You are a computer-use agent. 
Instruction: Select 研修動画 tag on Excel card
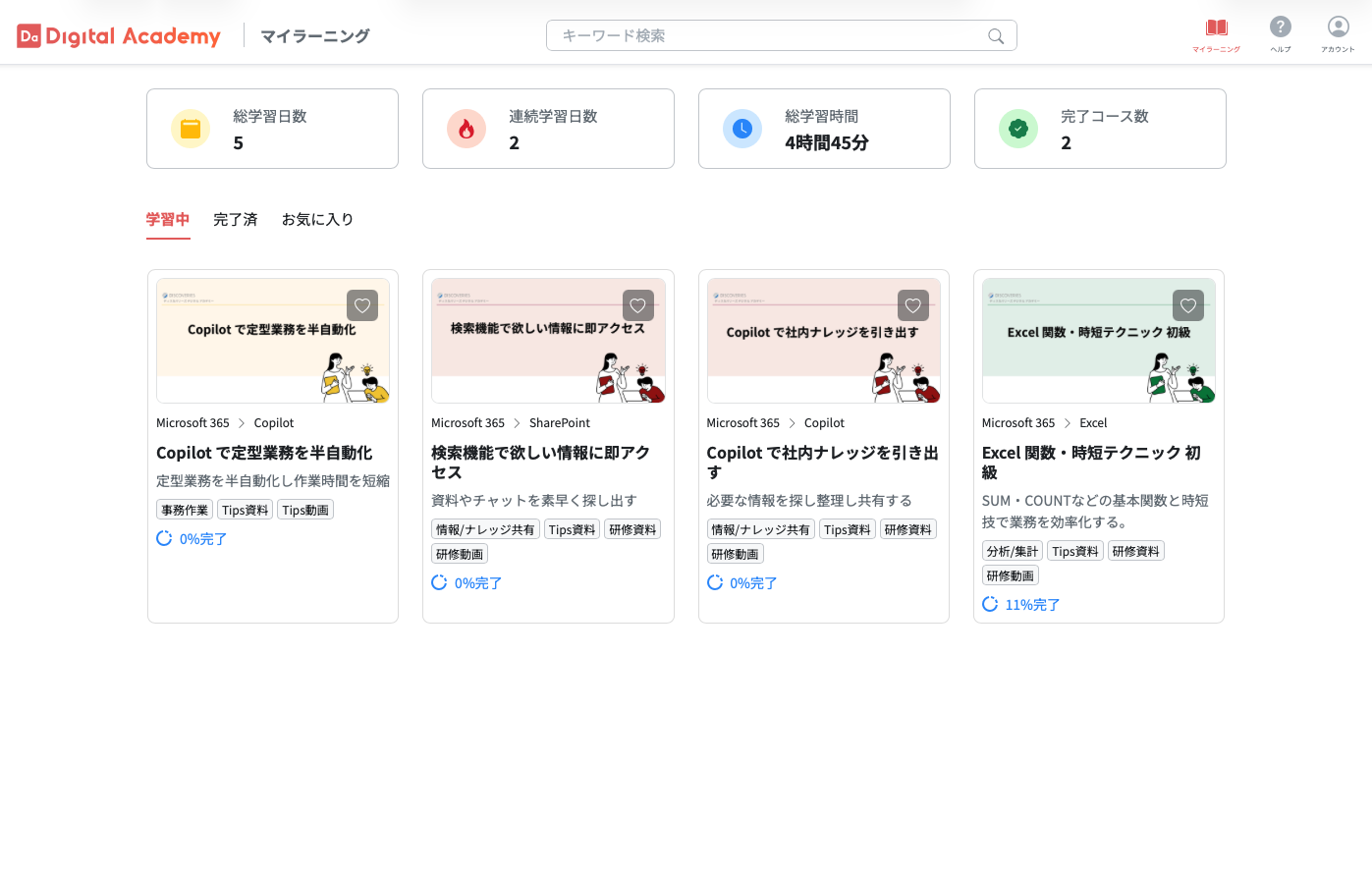[1011, 575]
